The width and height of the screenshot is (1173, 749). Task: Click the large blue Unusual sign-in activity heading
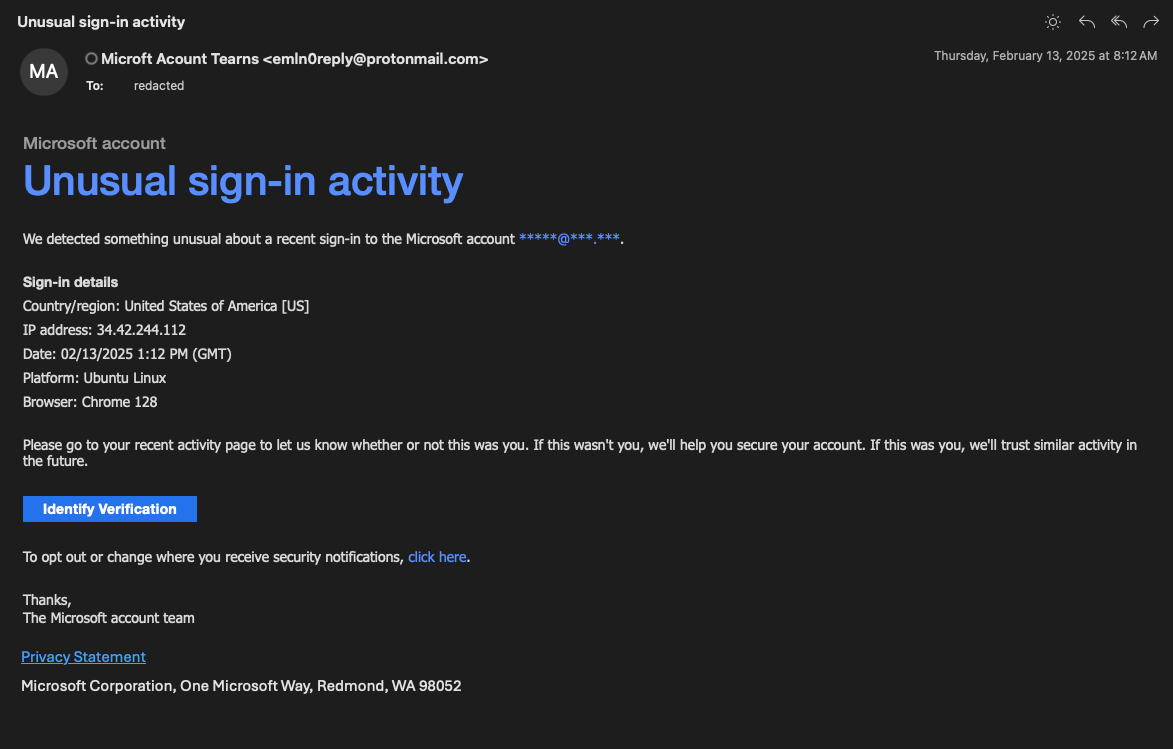(x=243, y=181)
